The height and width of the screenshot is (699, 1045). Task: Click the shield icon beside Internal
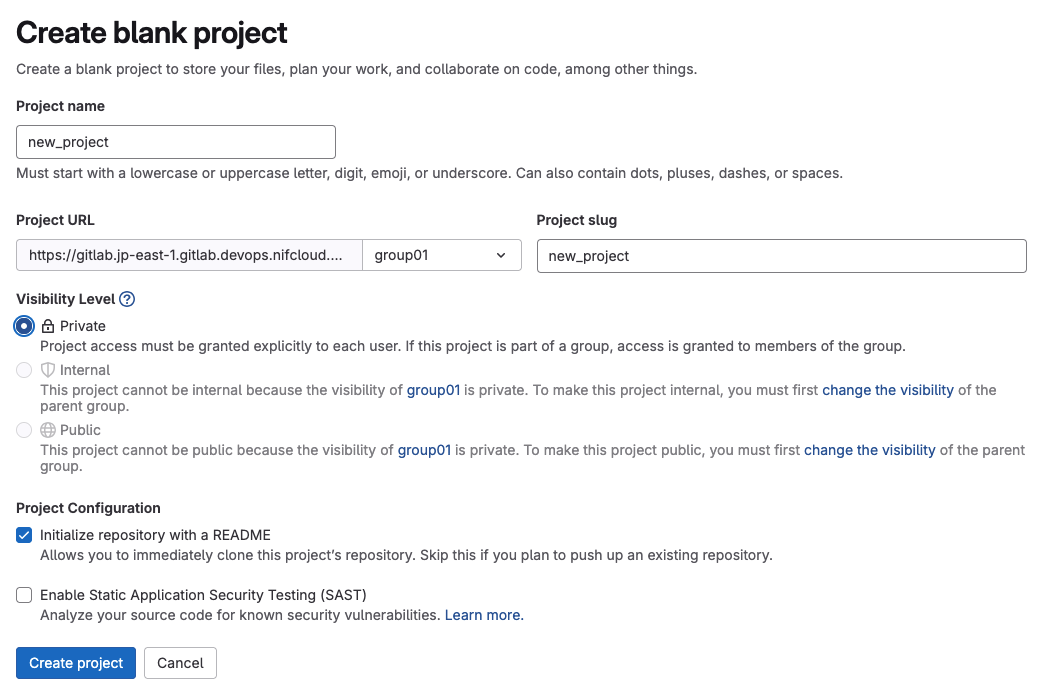click(47, 370)
